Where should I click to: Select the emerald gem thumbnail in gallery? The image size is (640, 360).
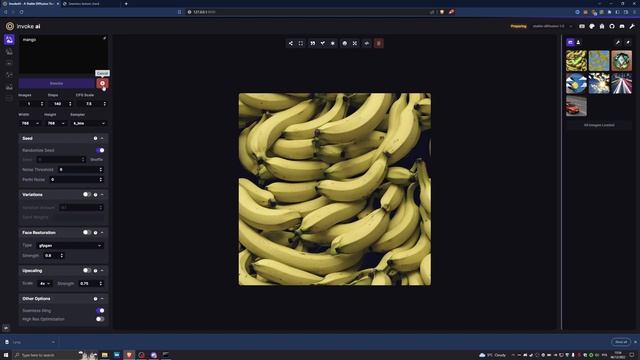tap(622, 61)
